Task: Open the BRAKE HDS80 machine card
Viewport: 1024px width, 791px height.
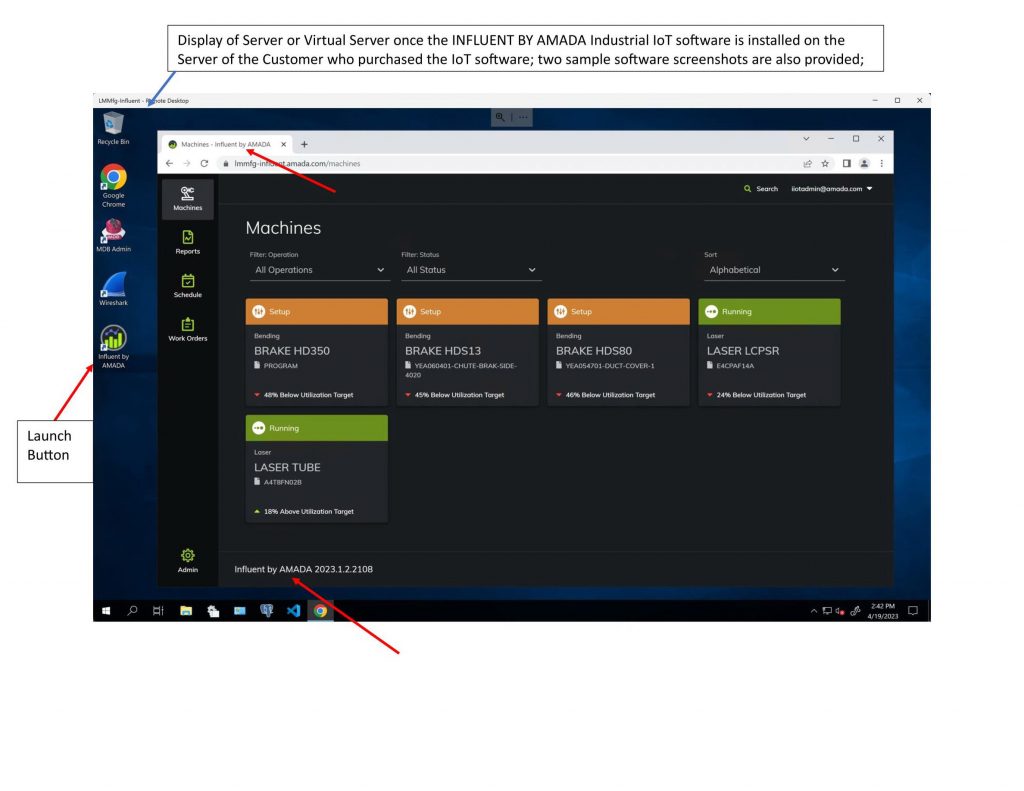Action: point(618,352)
